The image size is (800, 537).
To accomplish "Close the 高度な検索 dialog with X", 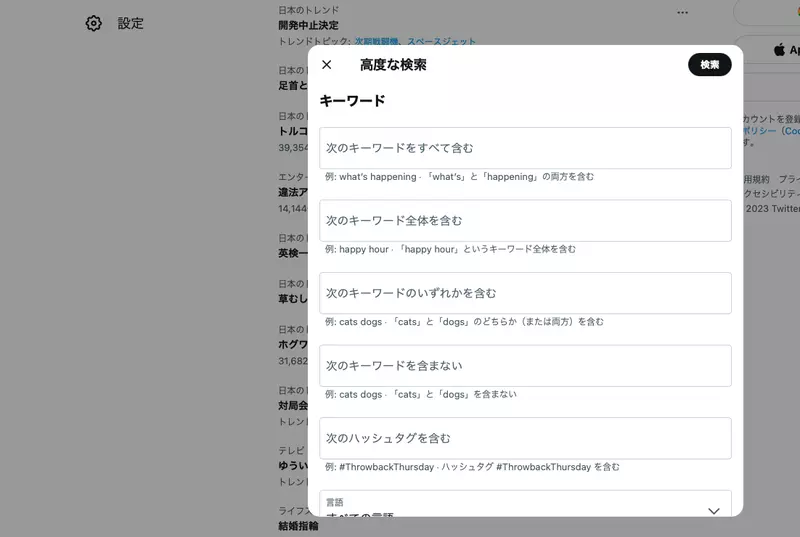I will point(327,65).
